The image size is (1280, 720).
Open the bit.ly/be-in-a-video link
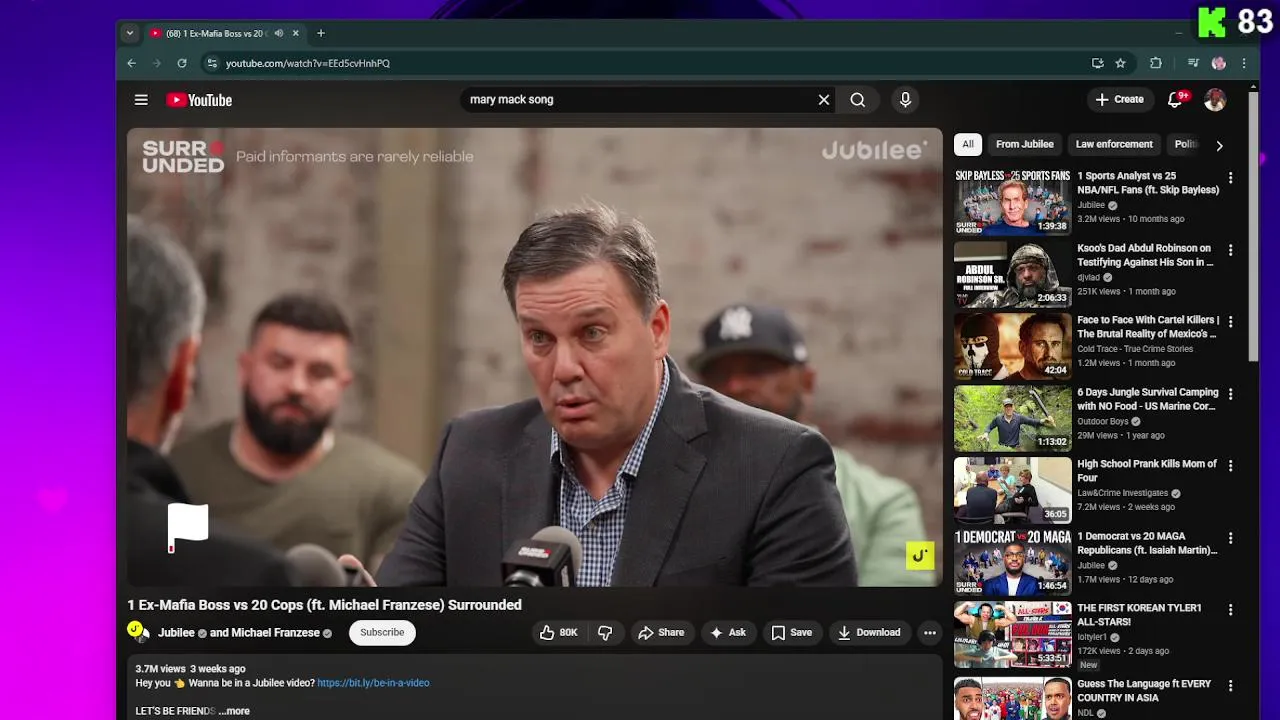pos(373,683)
